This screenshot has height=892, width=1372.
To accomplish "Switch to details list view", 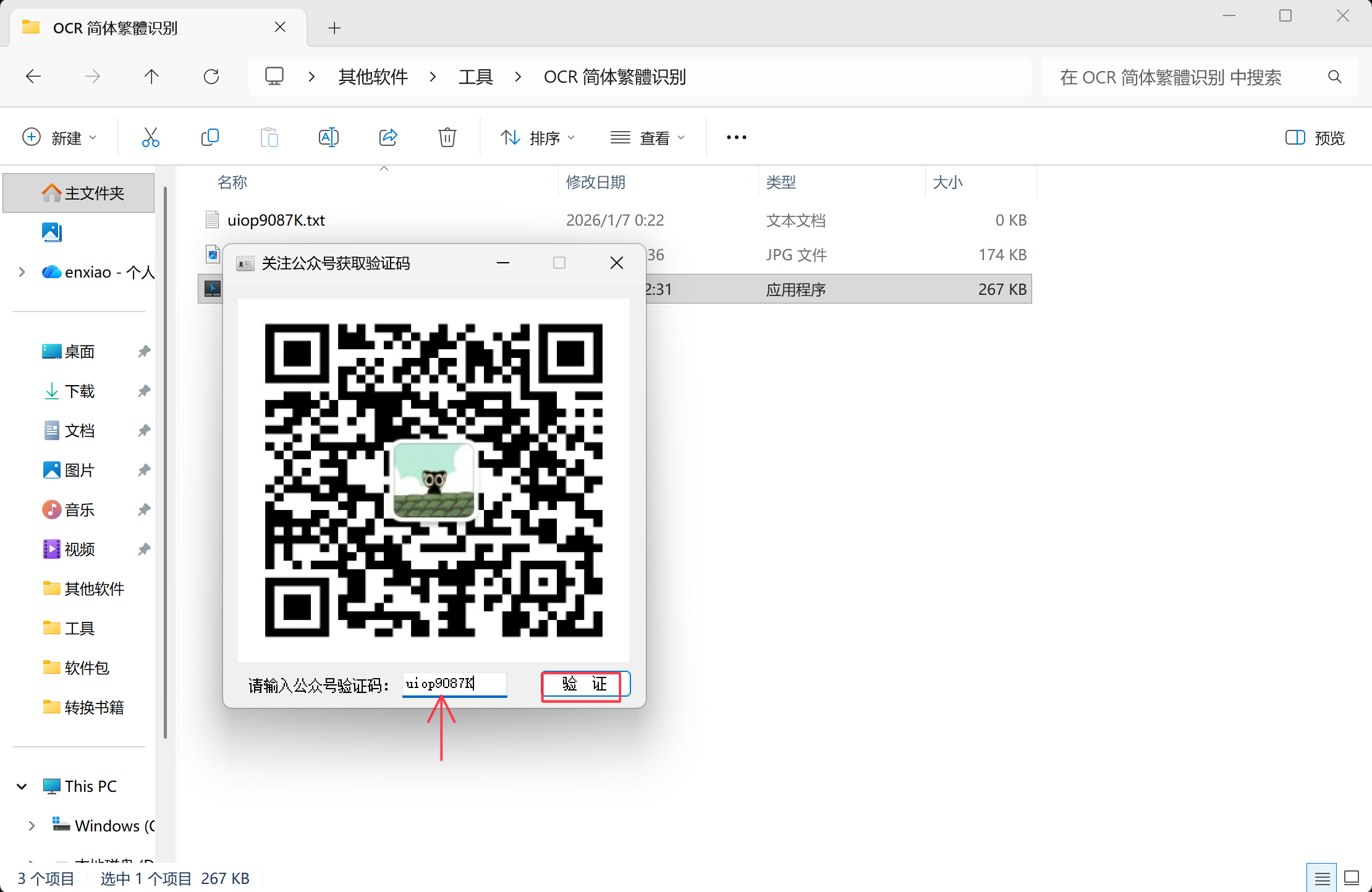I will coord(1322,878).
